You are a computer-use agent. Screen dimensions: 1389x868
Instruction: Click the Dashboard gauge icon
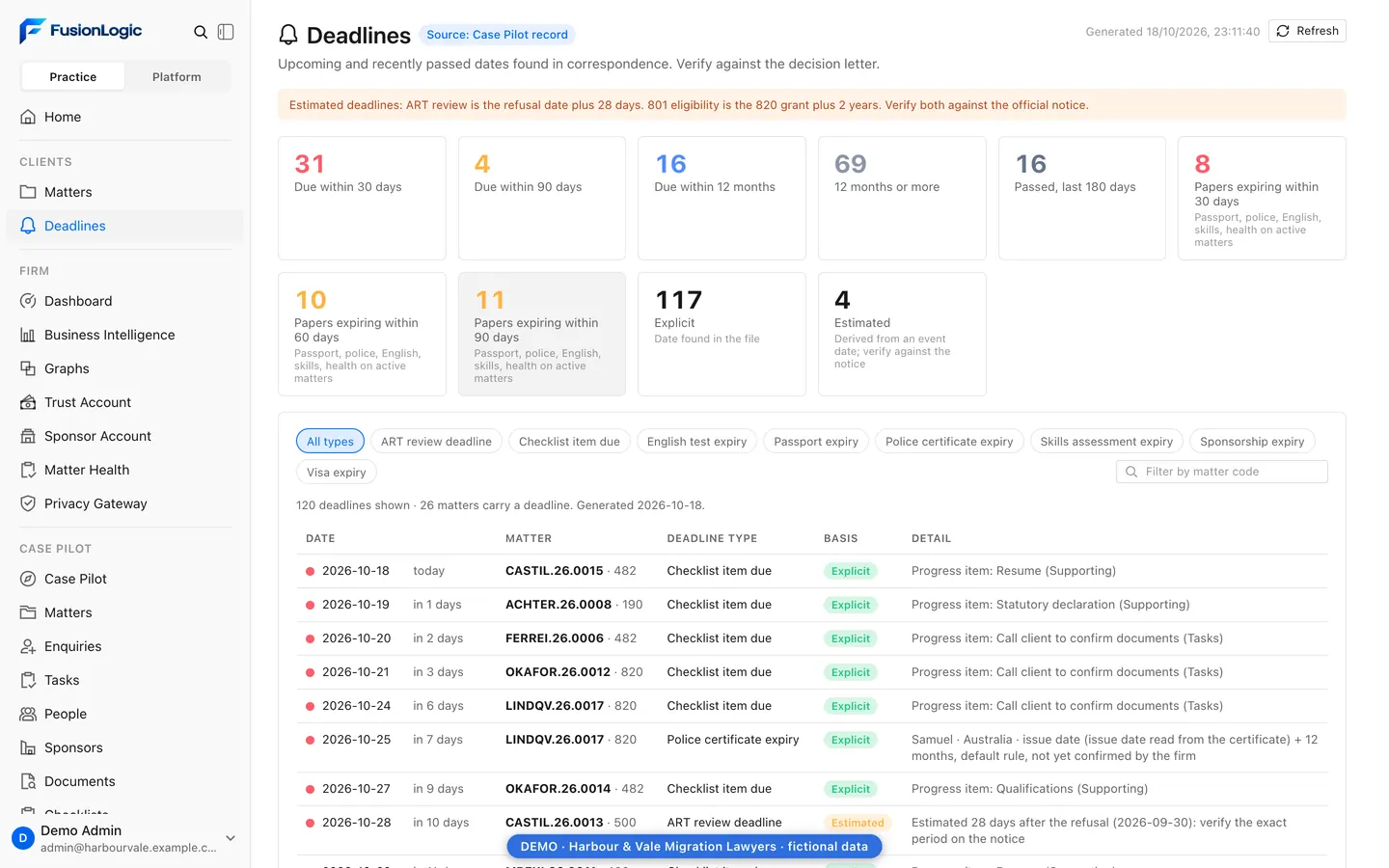tap(28, 301)
